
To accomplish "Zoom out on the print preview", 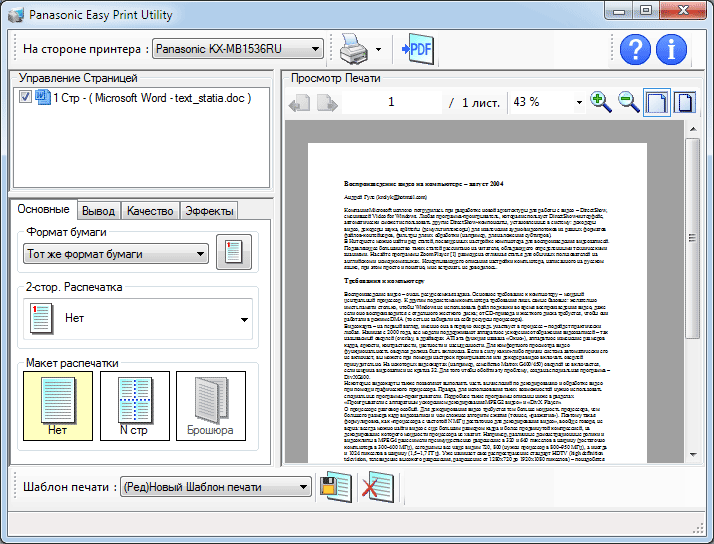I will 628,102.
